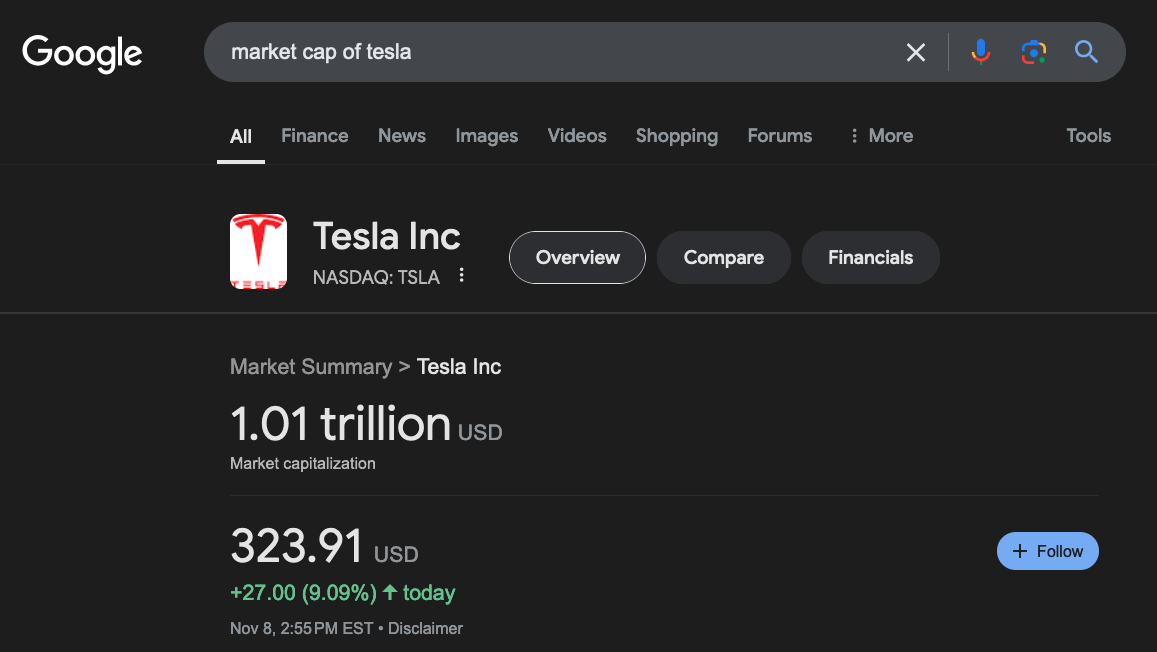The height and width of the screenshot is (652, 1157).
Task: Select the Overview chip for Tesla Inc
Action: tap(577, 257)
